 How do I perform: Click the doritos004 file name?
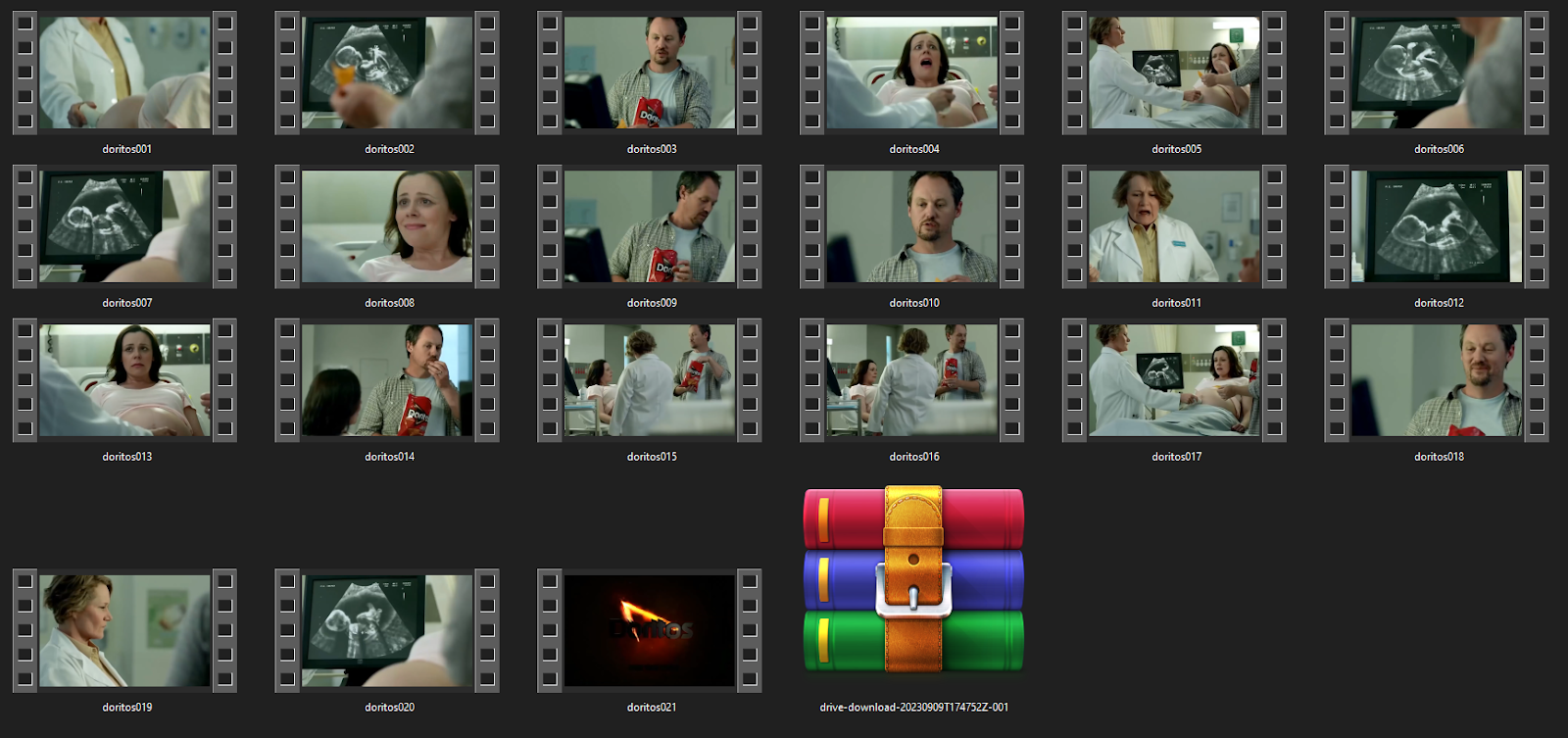tap(914, 149)
